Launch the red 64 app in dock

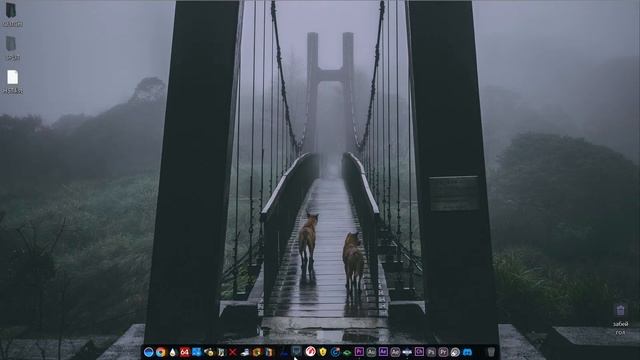[x=184, y=352]
